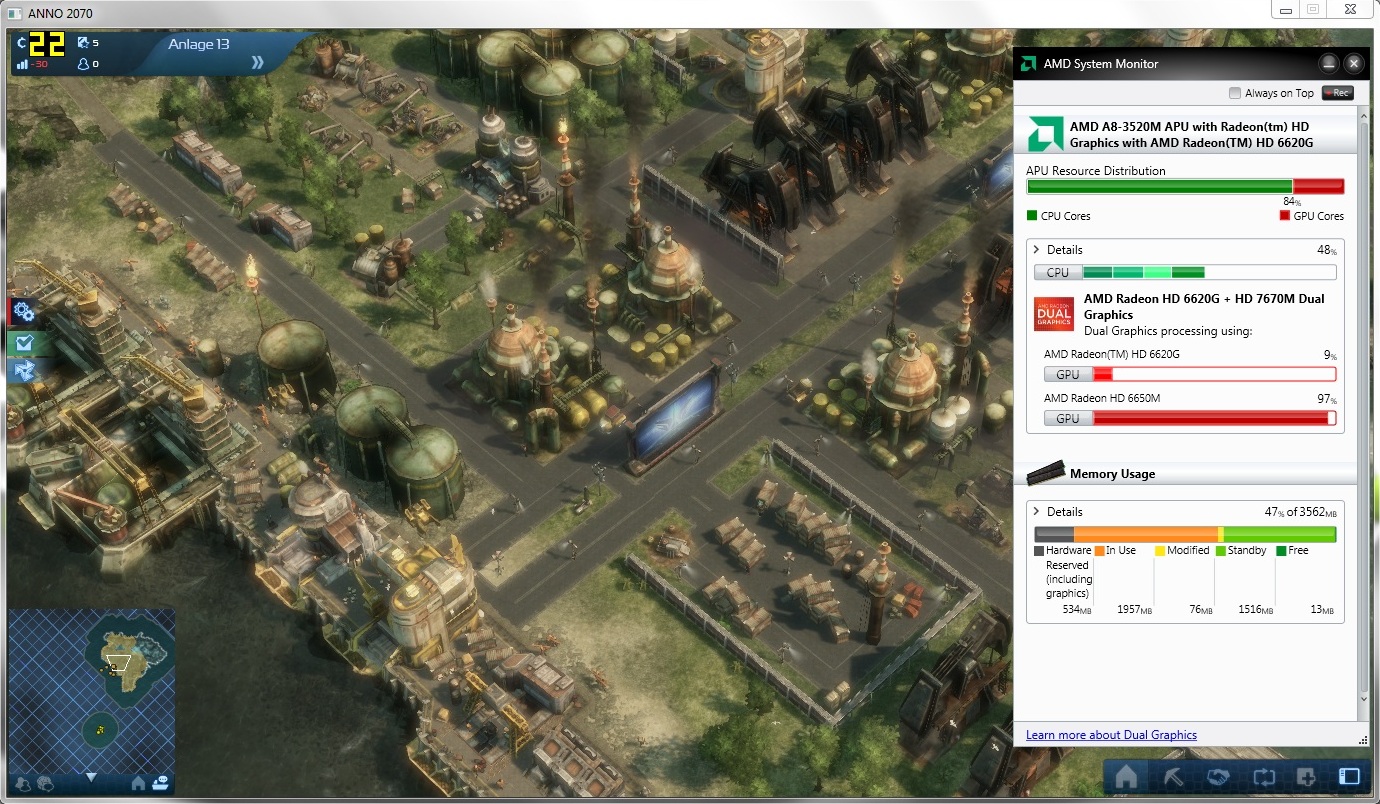Click the memory stick icon

[x=1046, y=472]
